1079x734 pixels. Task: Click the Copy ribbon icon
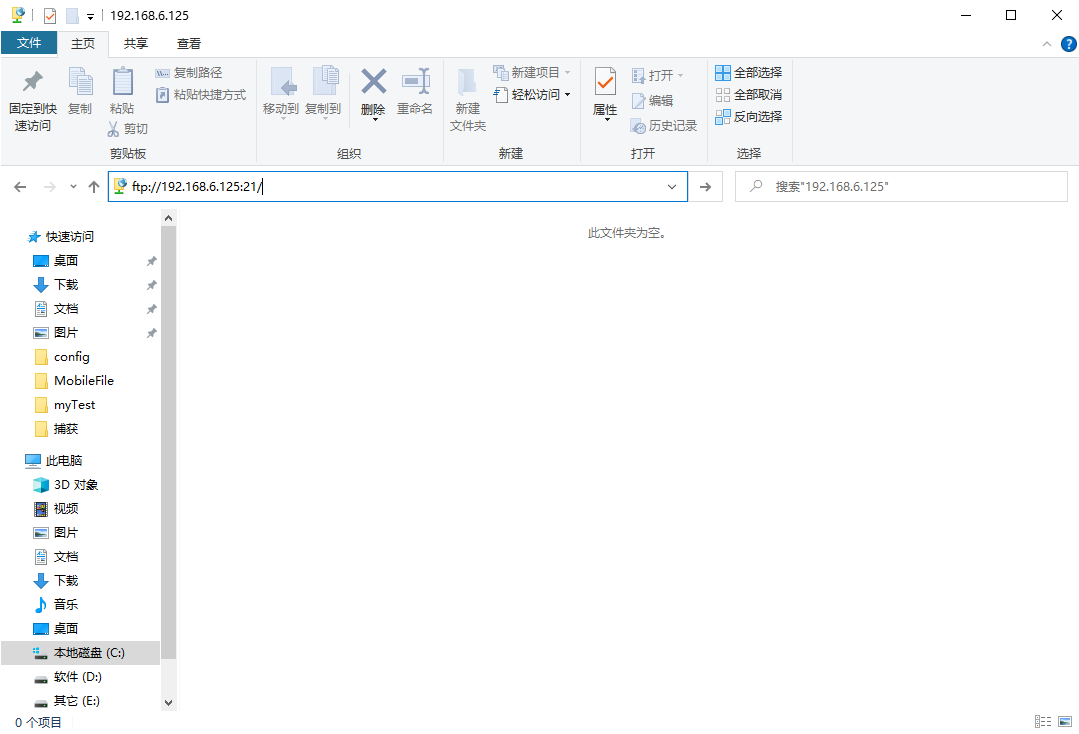(x=81, y=82)
